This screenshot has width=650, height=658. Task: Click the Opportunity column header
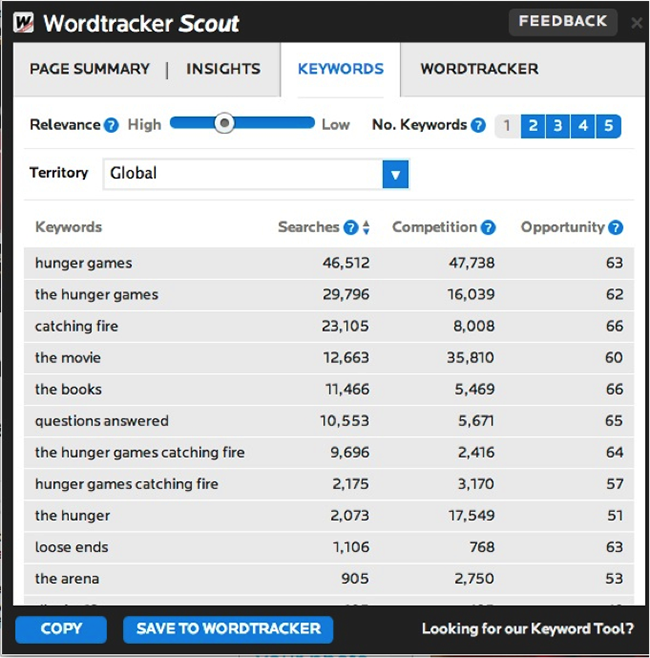coord(562,227)
